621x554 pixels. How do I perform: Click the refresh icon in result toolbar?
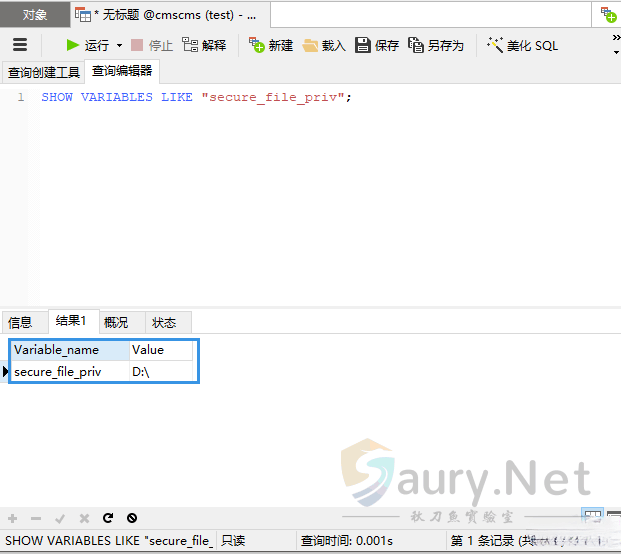point(108,518)
